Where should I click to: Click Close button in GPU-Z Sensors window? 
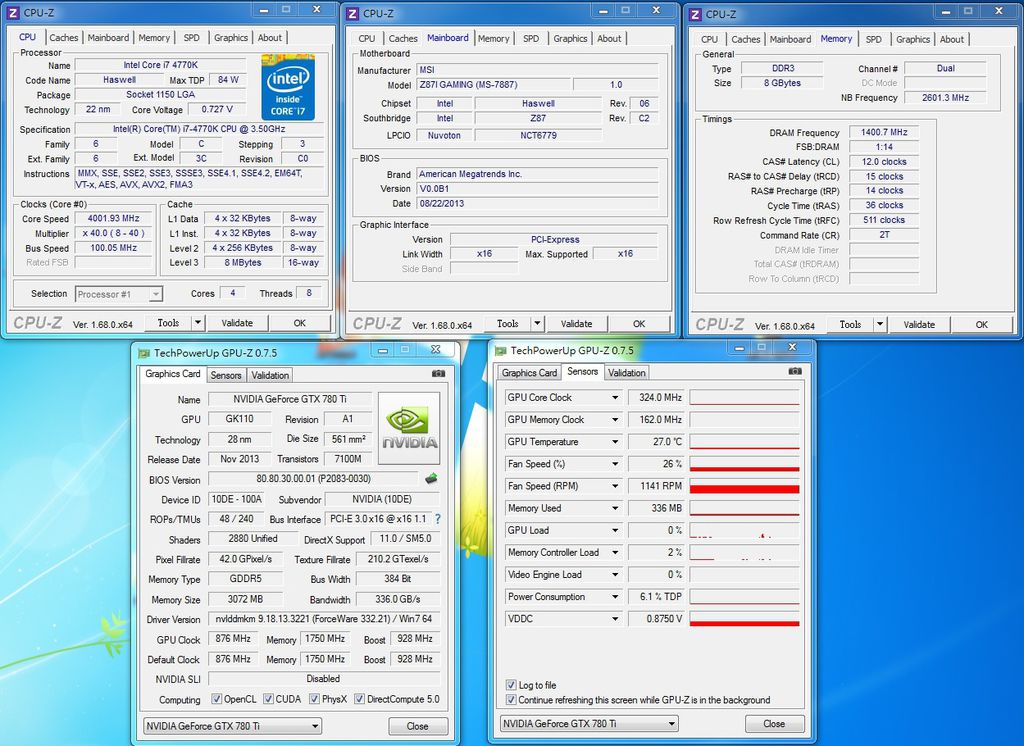coord(775,724)
